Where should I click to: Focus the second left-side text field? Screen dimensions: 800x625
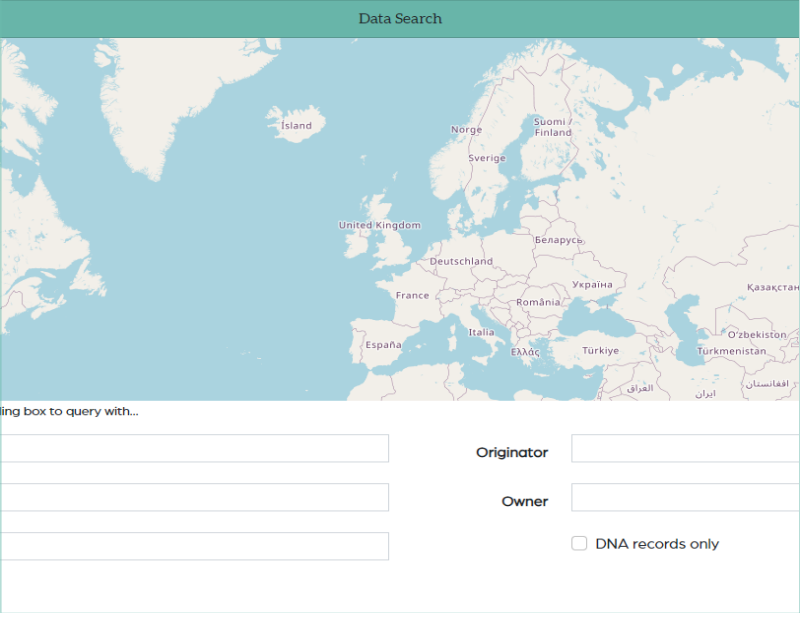coord(194,498)
